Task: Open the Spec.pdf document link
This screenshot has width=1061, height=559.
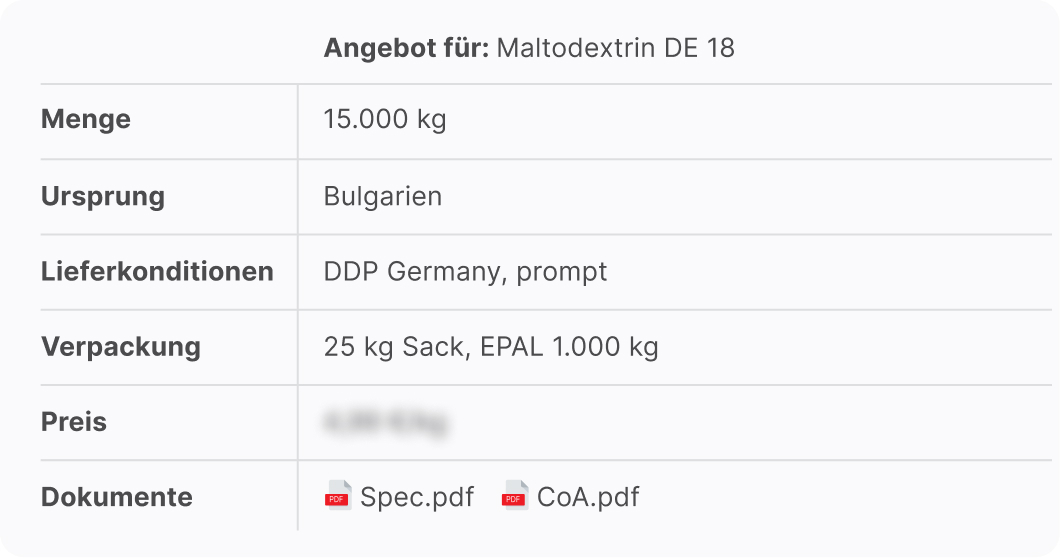Action: [x=417, y=497]
